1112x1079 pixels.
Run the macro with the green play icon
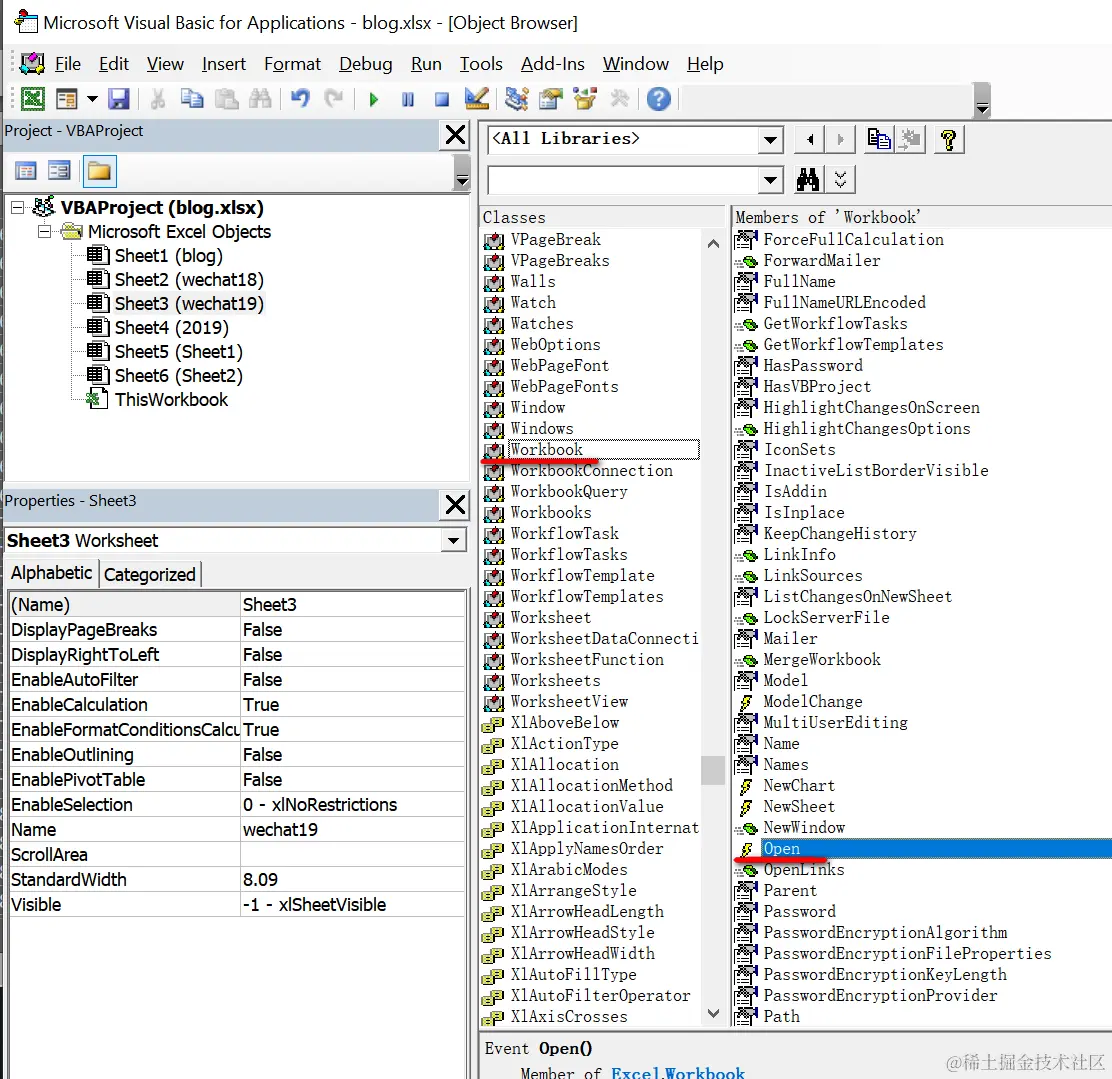374,99
